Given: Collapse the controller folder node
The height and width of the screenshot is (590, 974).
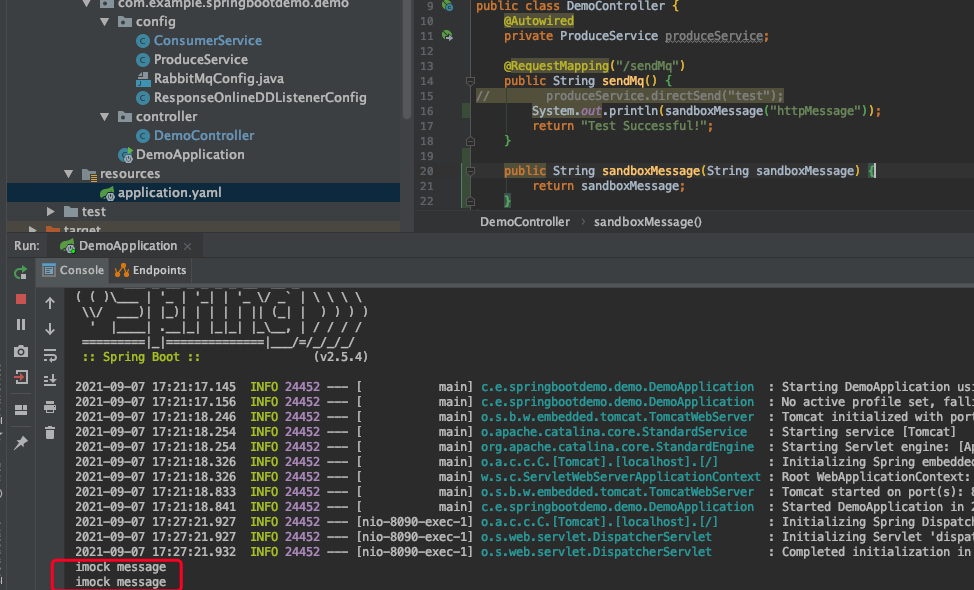Looking at the screenshot, I should pyautogui.click(x=106, y=117).
